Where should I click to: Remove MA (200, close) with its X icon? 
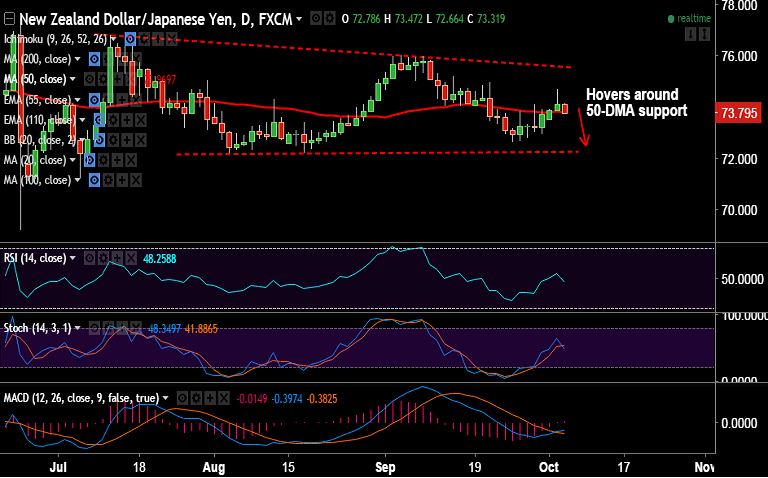(136, 59)
